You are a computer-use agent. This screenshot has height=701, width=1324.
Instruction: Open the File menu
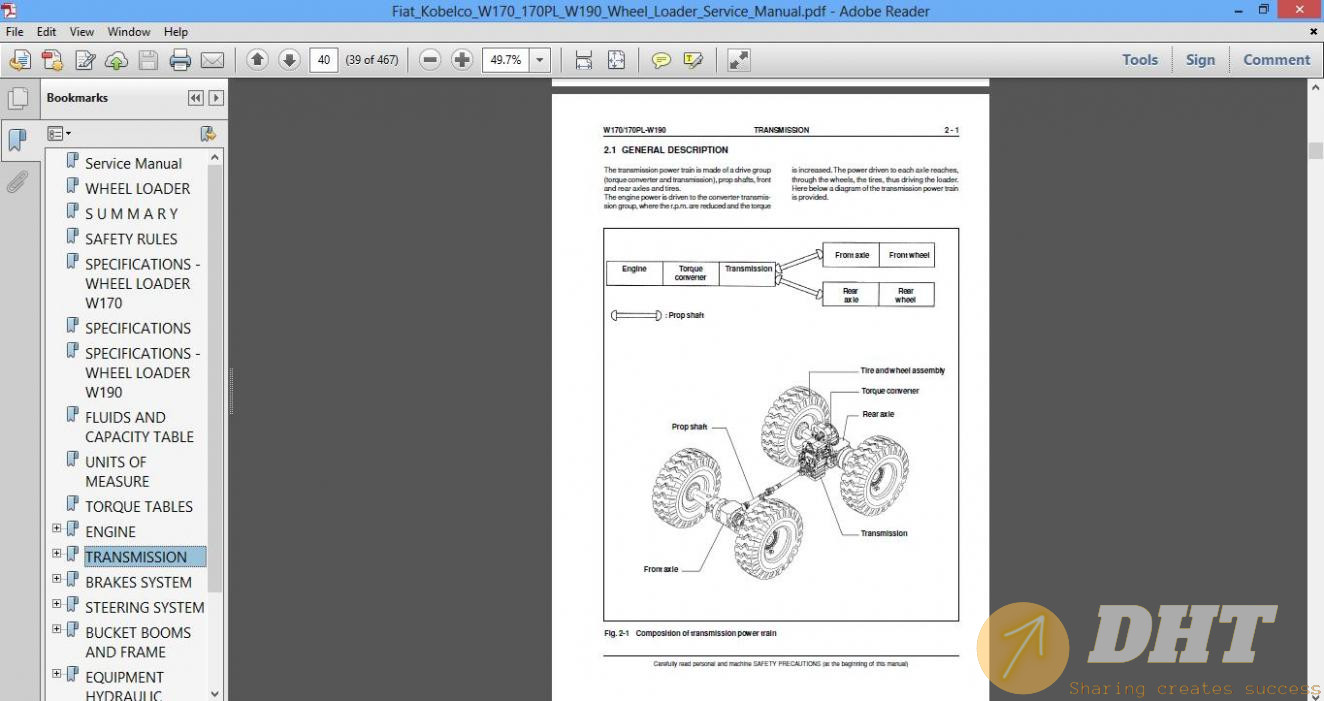click(15, 32)
